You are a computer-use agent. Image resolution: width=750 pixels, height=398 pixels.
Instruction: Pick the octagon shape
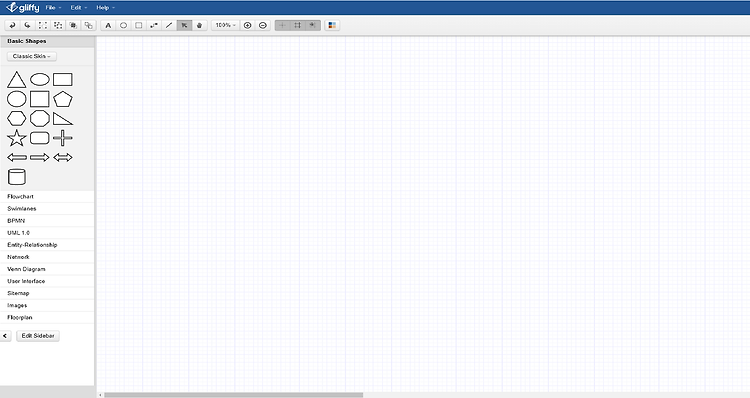[40, 118]
